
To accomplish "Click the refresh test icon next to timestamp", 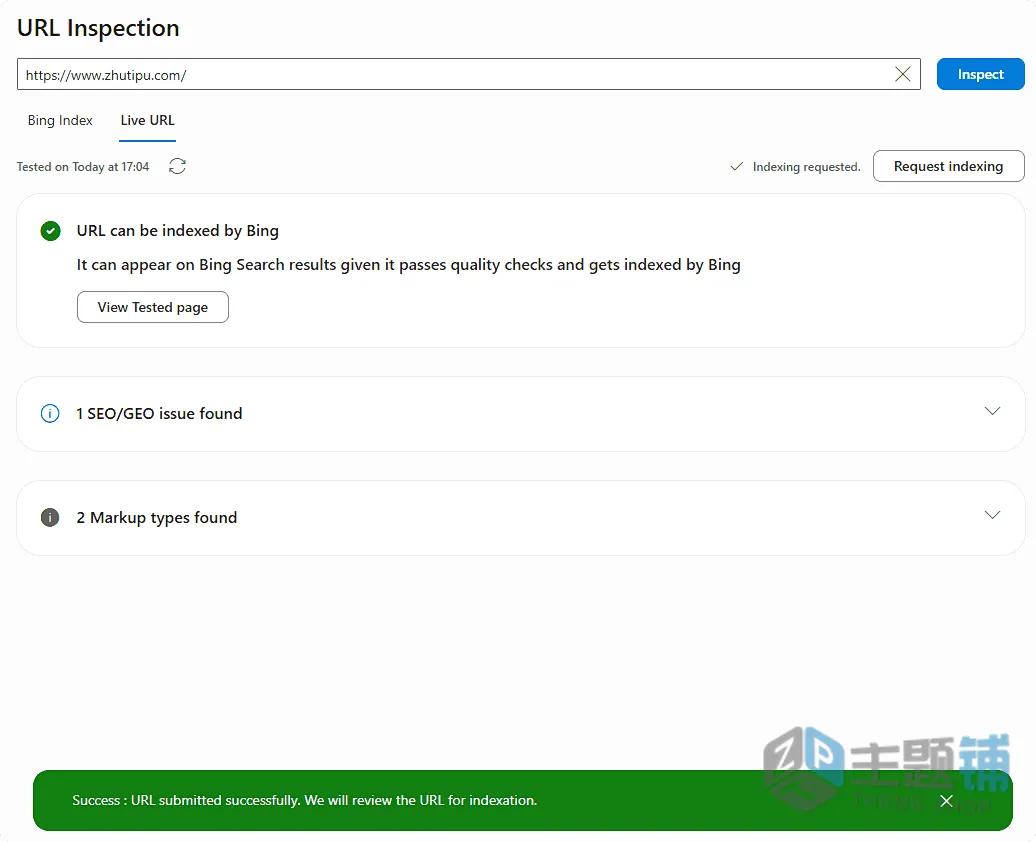I will [x=177, y=166].
